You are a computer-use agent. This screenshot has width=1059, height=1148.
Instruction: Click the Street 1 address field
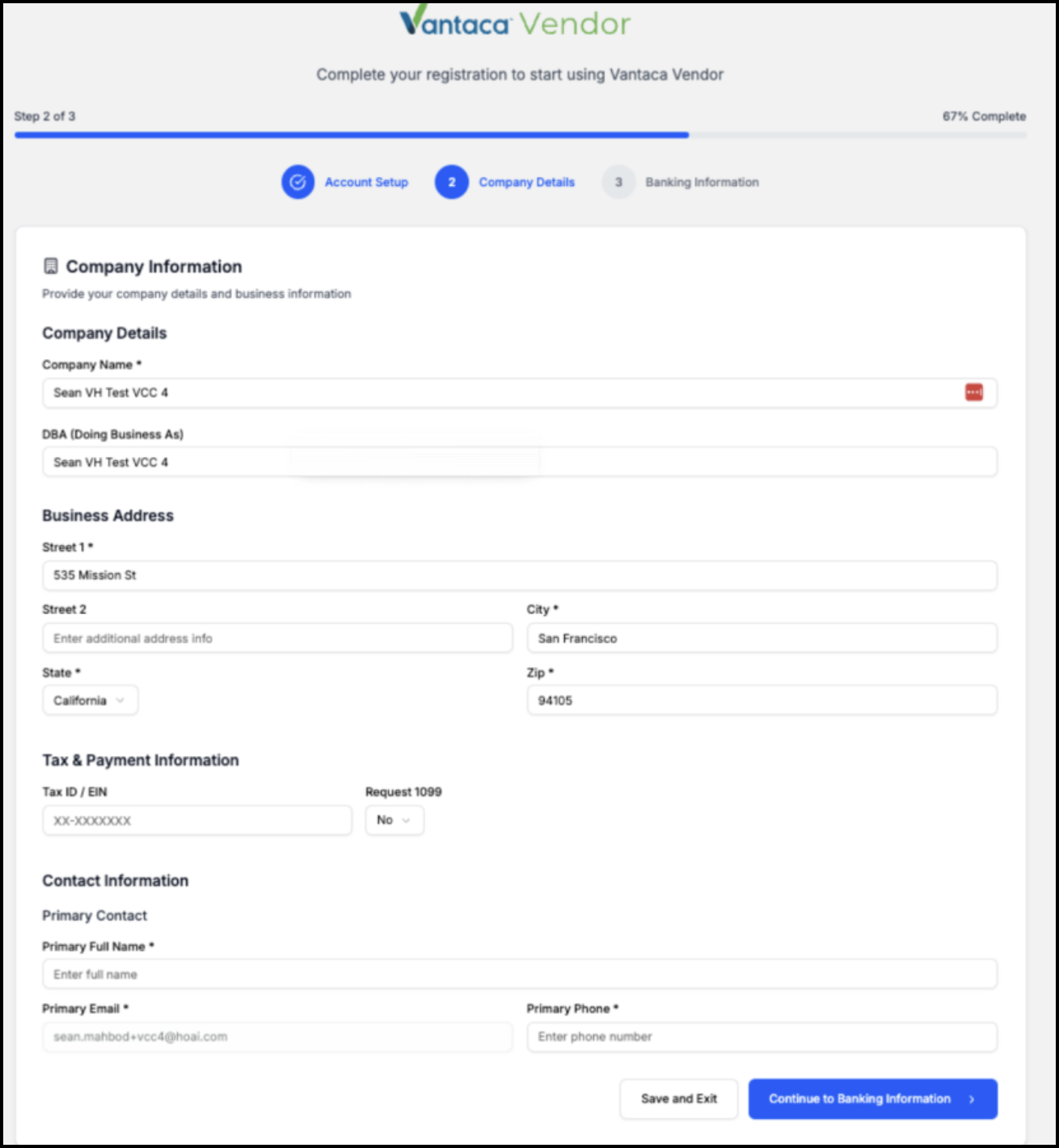coord(520,576)
